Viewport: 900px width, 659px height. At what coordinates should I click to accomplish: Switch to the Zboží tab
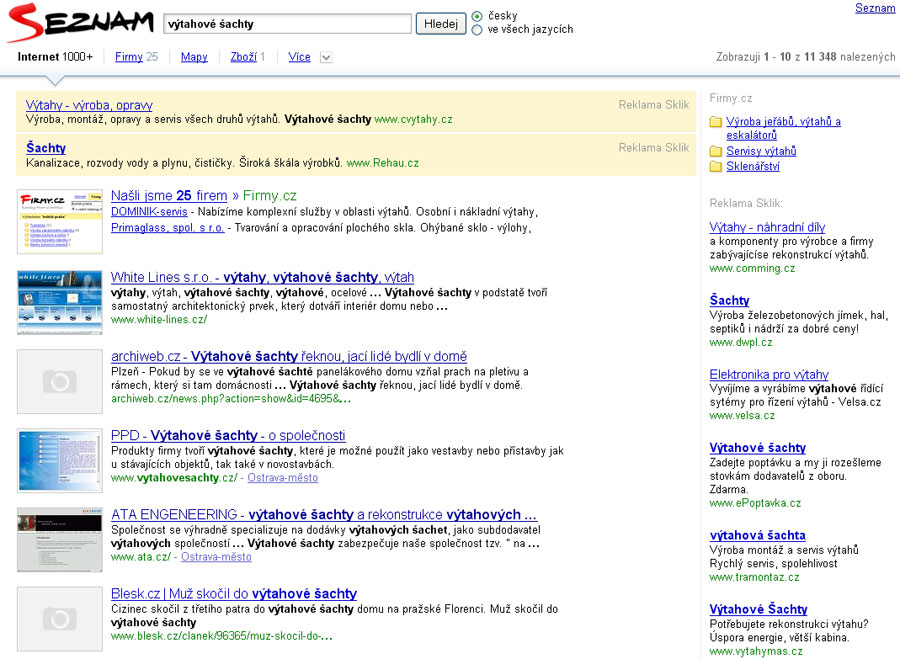click(x=243, y=57)
